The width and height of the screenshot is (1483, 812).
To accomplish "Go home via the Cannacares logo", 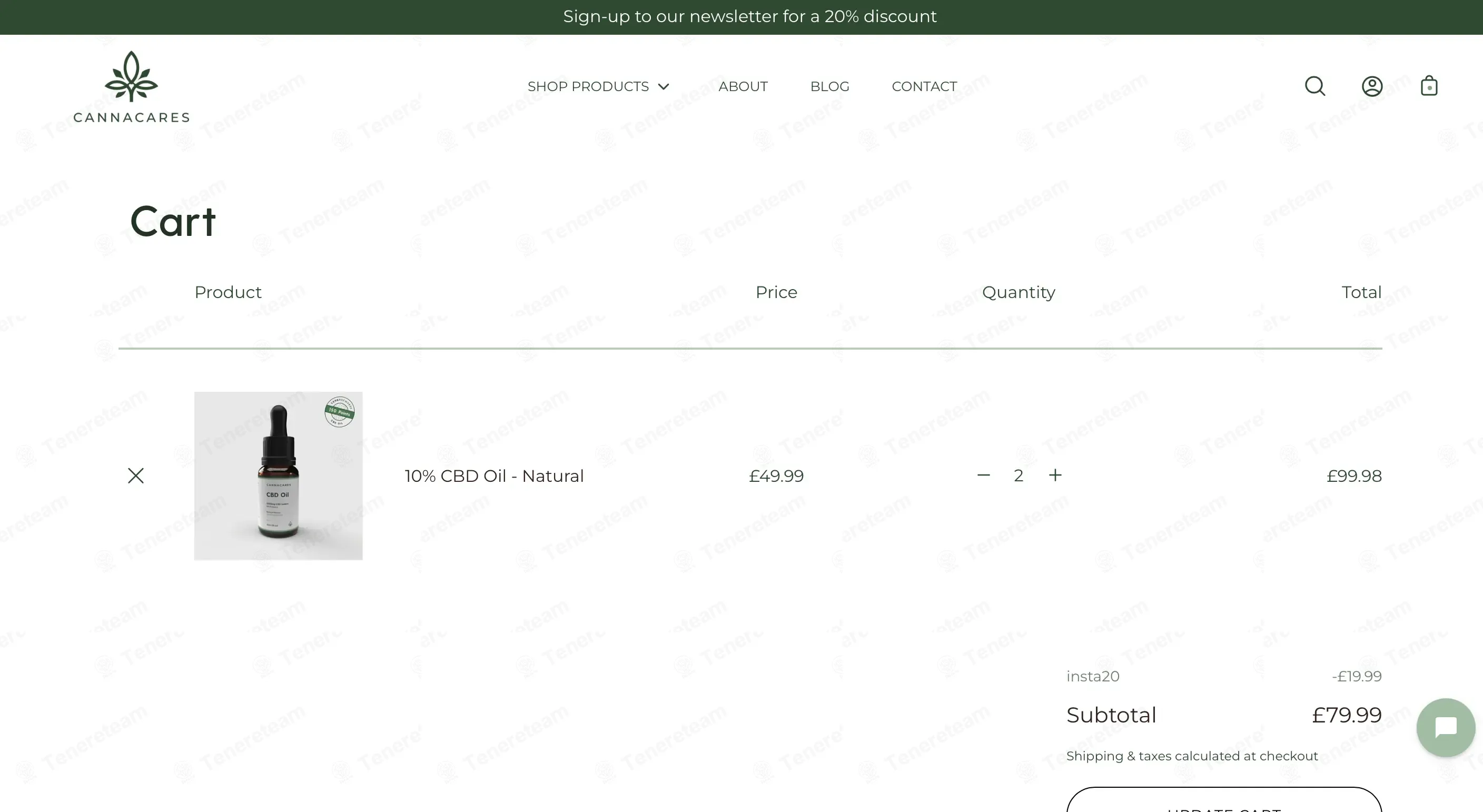I will [x=131, y=87].
